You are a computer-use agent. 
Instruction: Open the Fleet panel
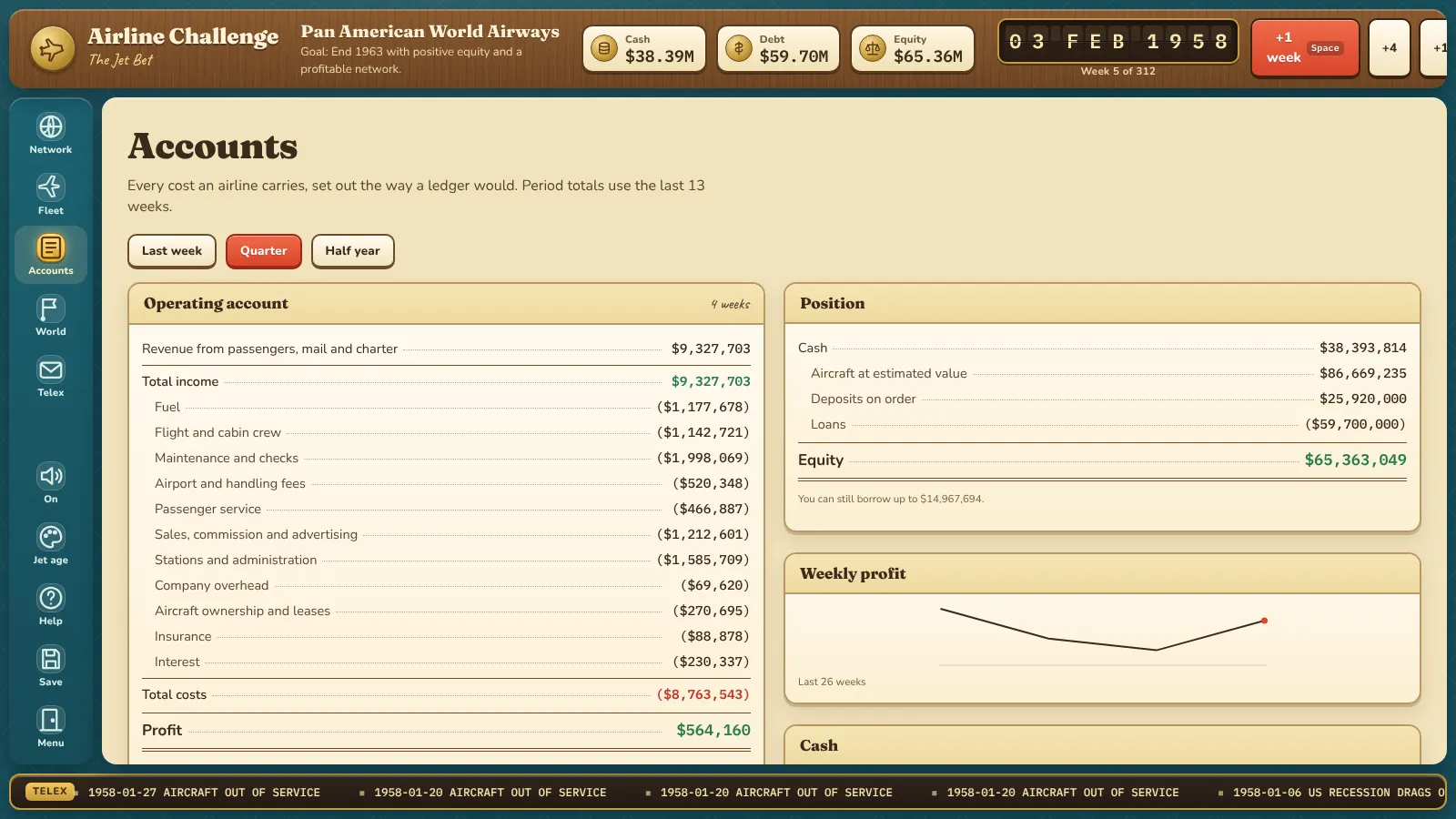pos(51,194)
